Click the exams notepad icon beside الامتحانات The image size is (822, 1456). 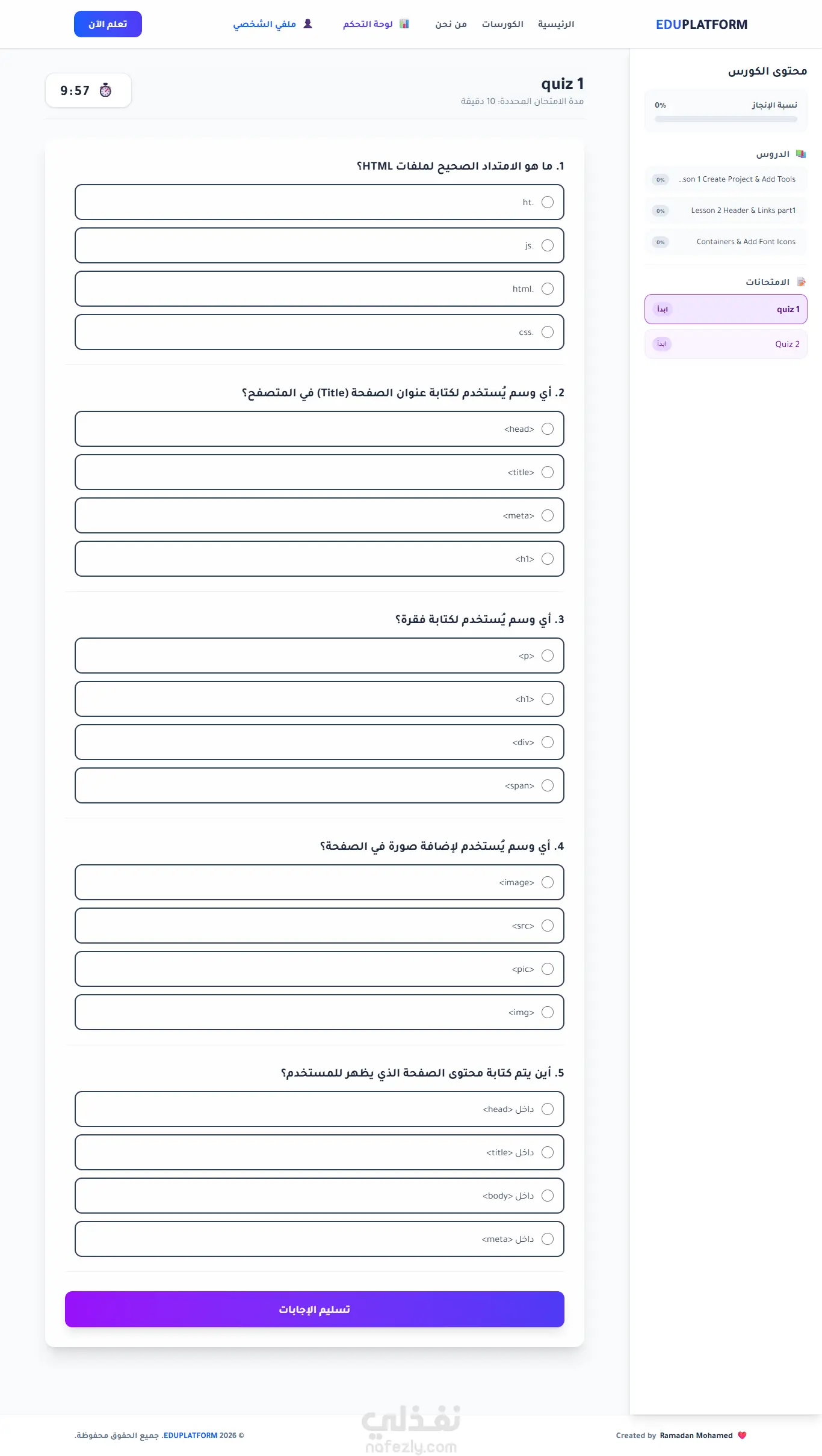click(x=801, y=281)
